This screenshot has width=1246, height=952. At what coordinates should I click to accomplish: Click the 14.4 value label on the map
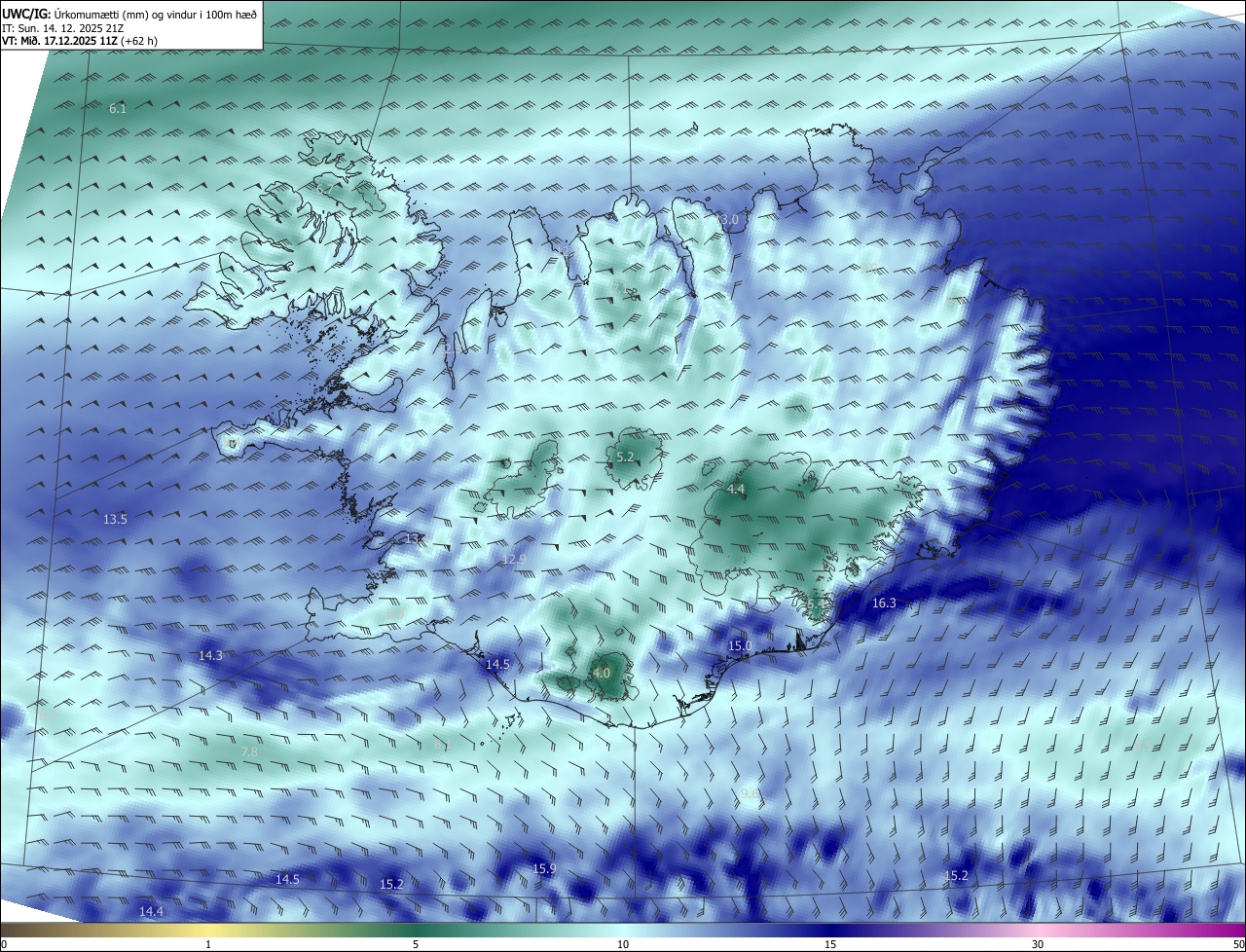click(151, 911)
